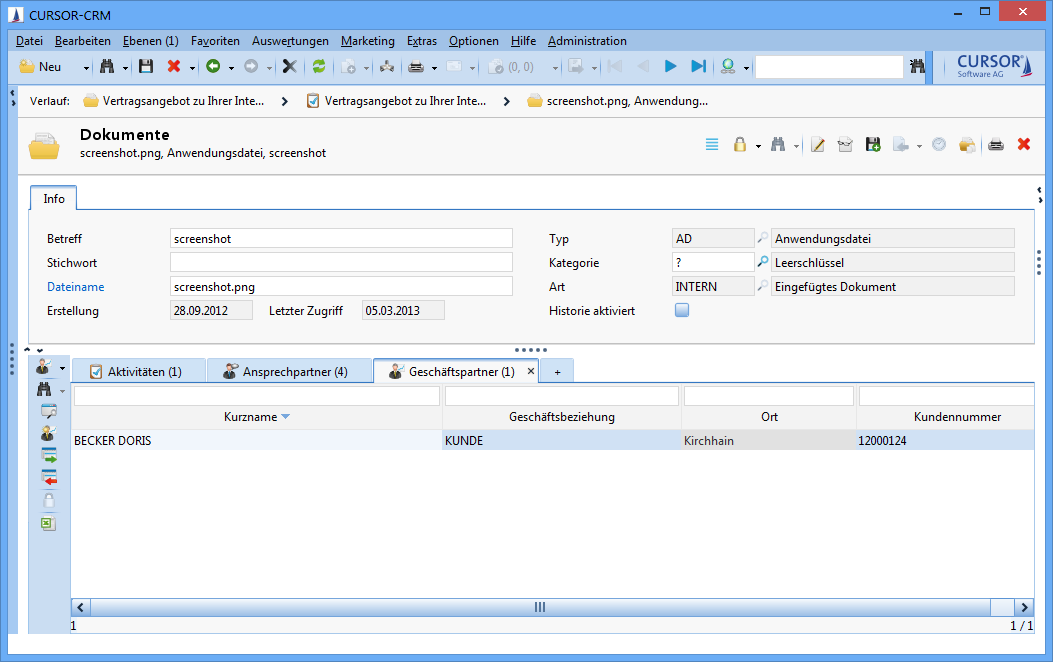Click the horizontal scrollbar thumb in the table
Viewport: 1053px width, 662px height.
pos(540,607)
